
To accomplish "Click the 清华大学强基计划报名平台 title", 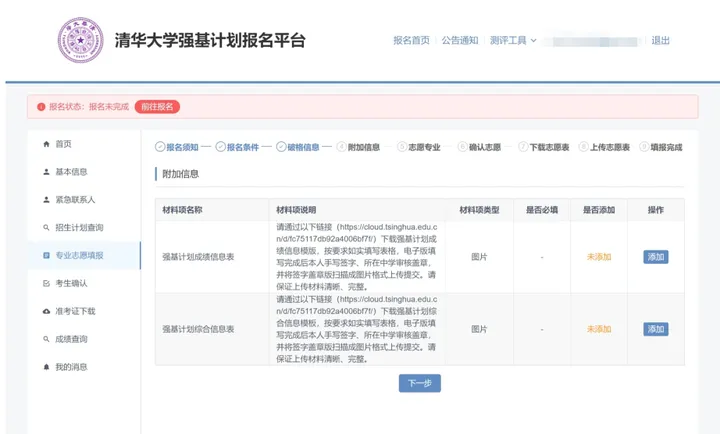I will (x=210, y=40).
